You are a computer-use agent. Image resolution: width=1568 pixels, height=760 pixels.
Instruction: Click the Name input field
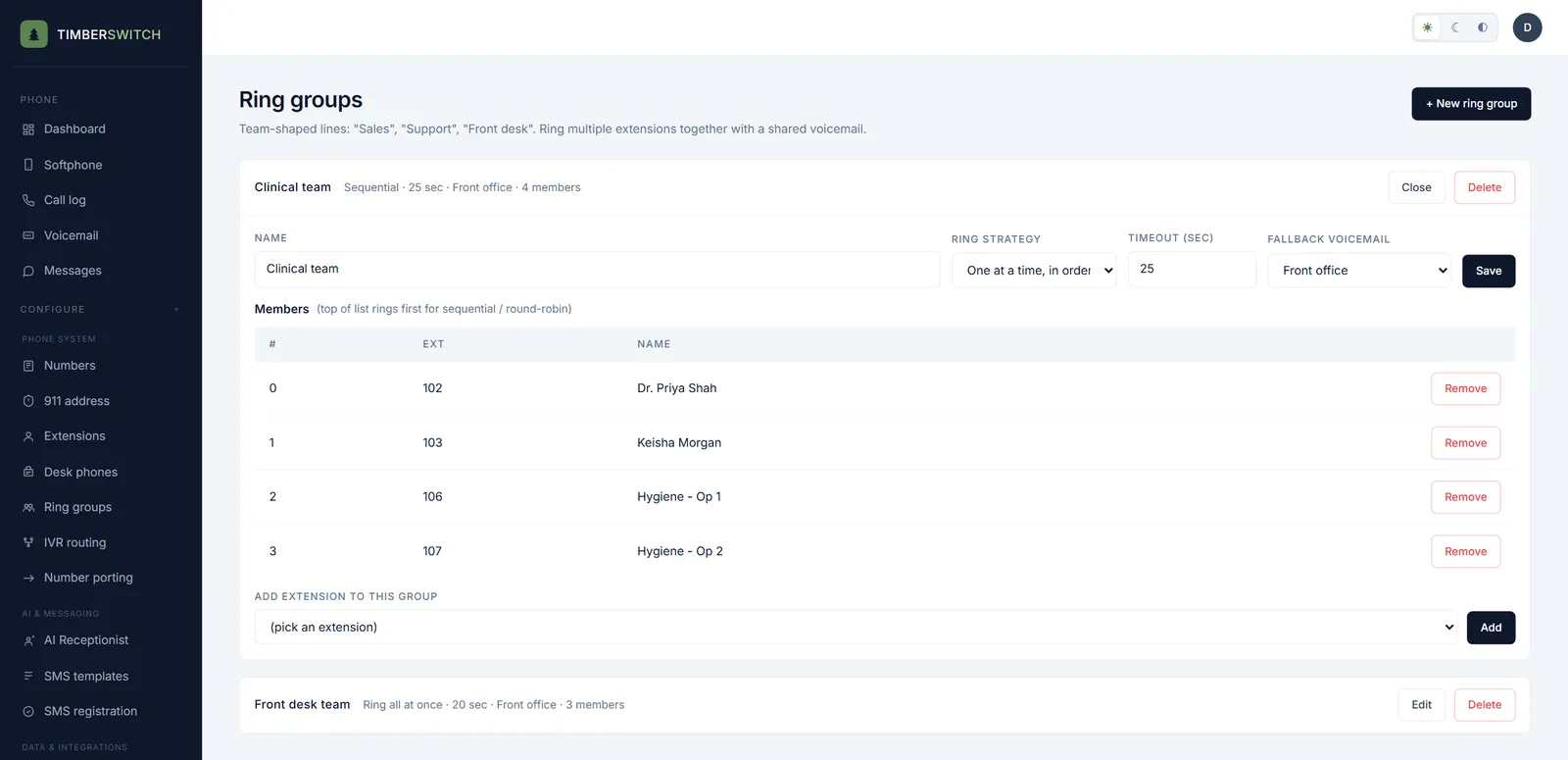point(597,270)
